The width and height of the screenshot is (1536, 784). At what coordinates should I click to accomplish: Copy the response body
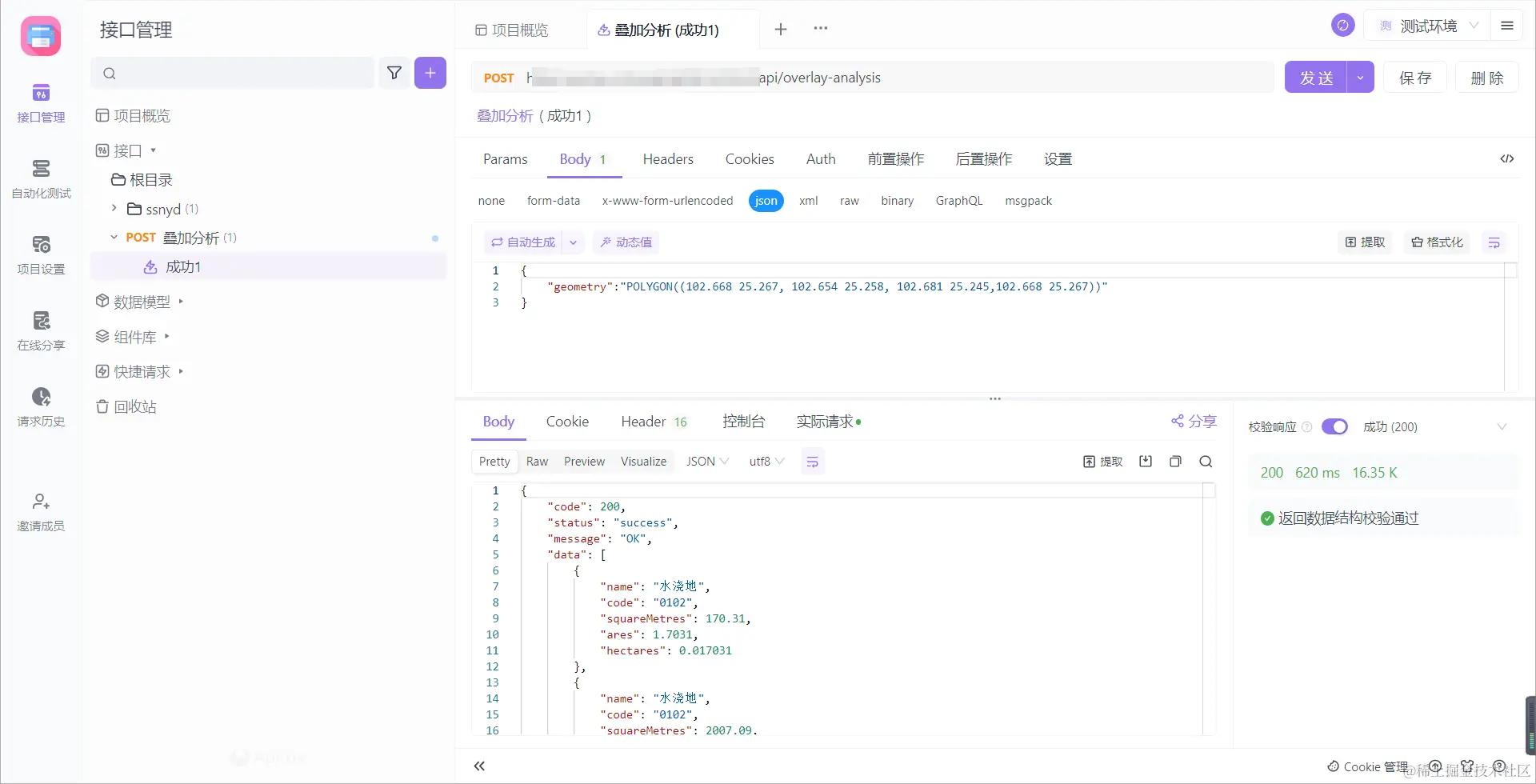[1175, 462]
